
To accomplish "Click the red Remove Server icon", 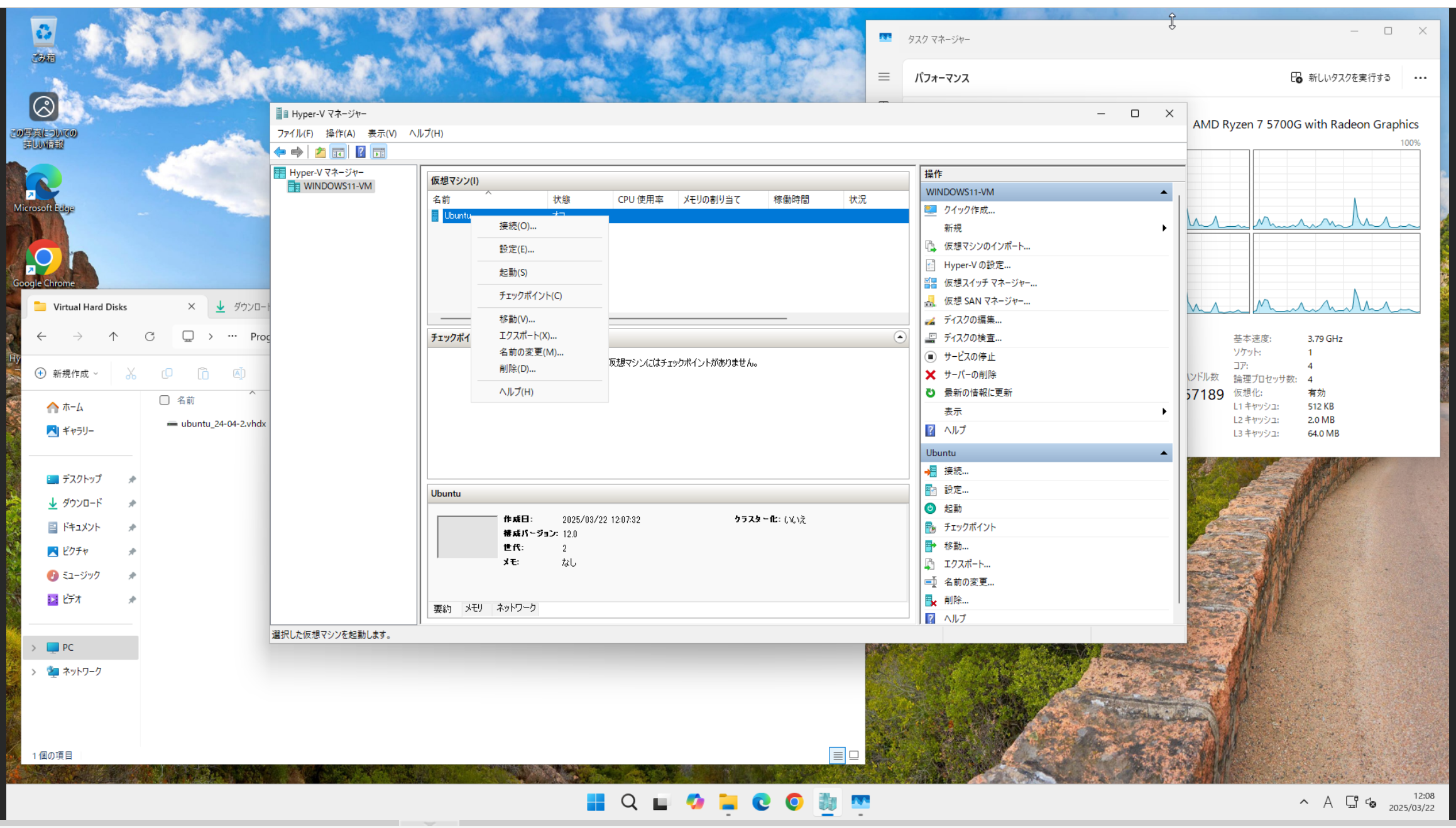I will 931,374.
